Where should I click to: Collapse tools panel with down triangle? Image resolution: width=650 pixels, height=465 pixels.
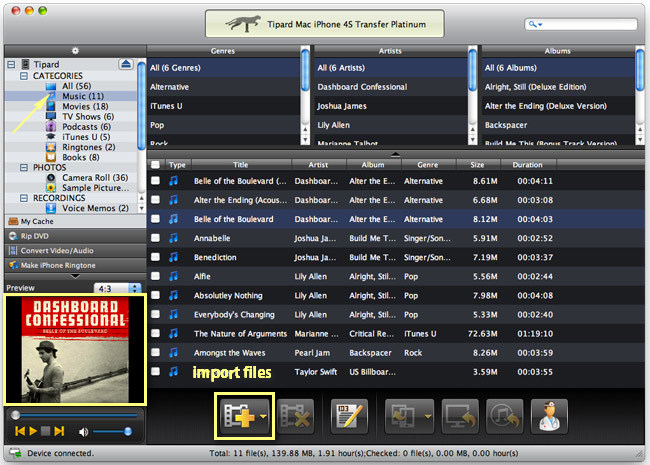click(75, 276)
